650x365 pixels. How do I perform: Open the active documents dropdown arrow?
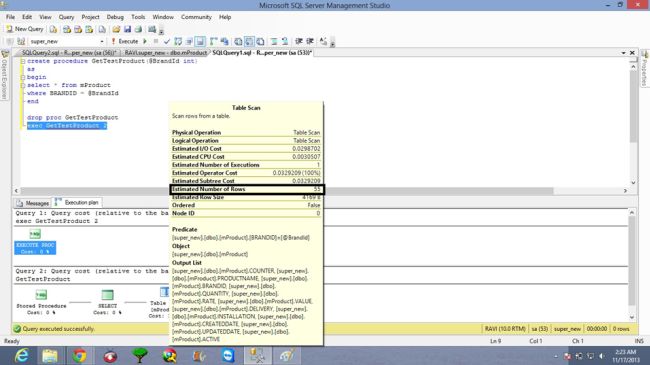point(623,53)
